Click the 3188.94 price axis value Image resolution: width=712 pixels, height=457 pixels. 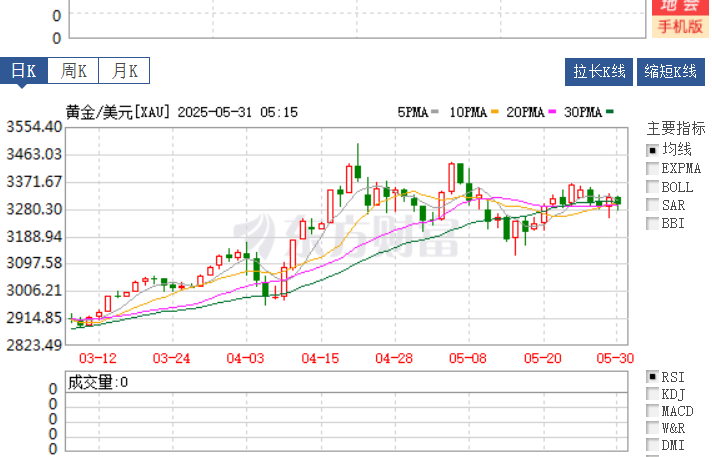(x=34, y=237)
